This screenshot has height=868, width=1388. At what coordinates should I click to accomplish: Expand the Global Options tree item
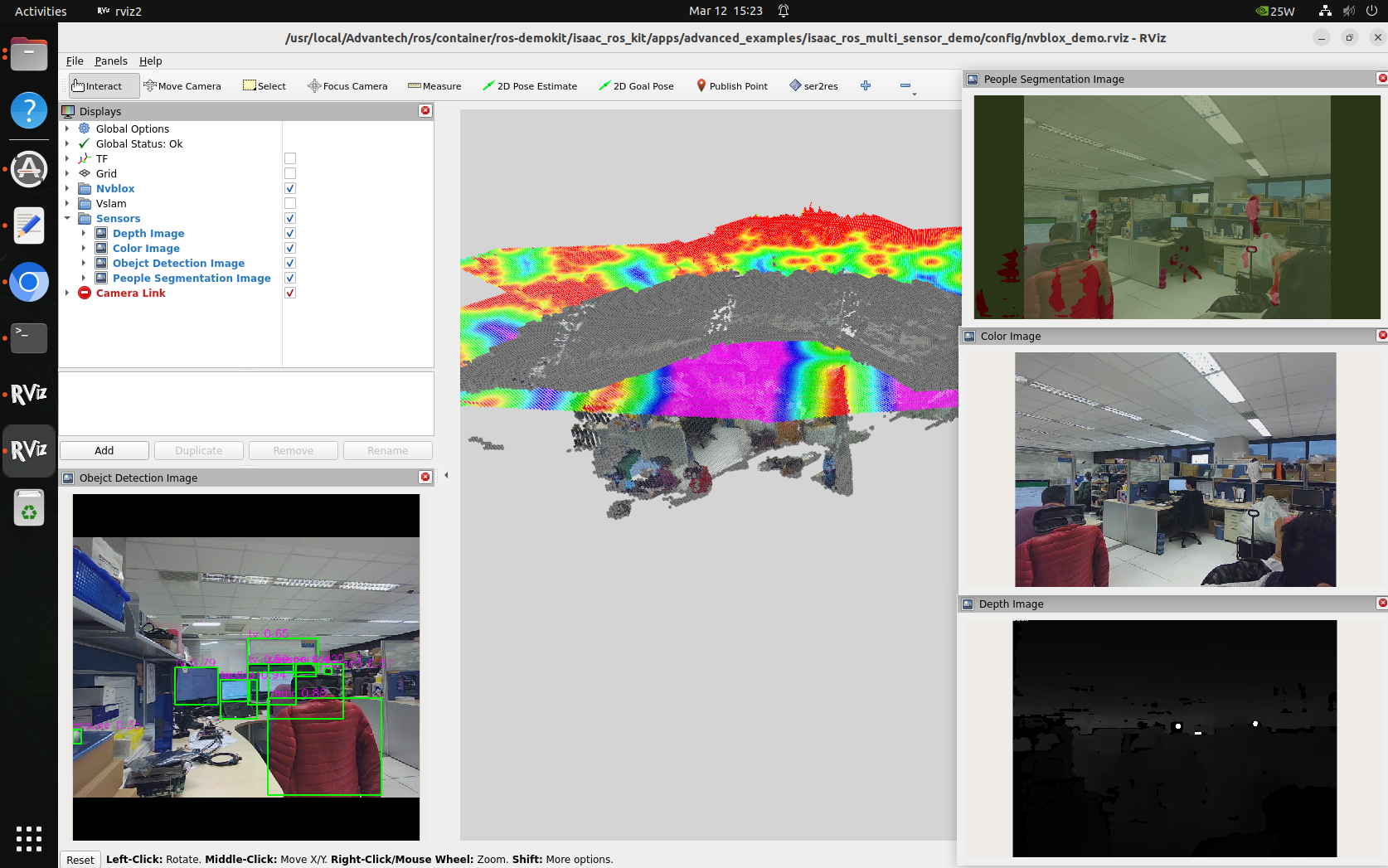(67, 129)
